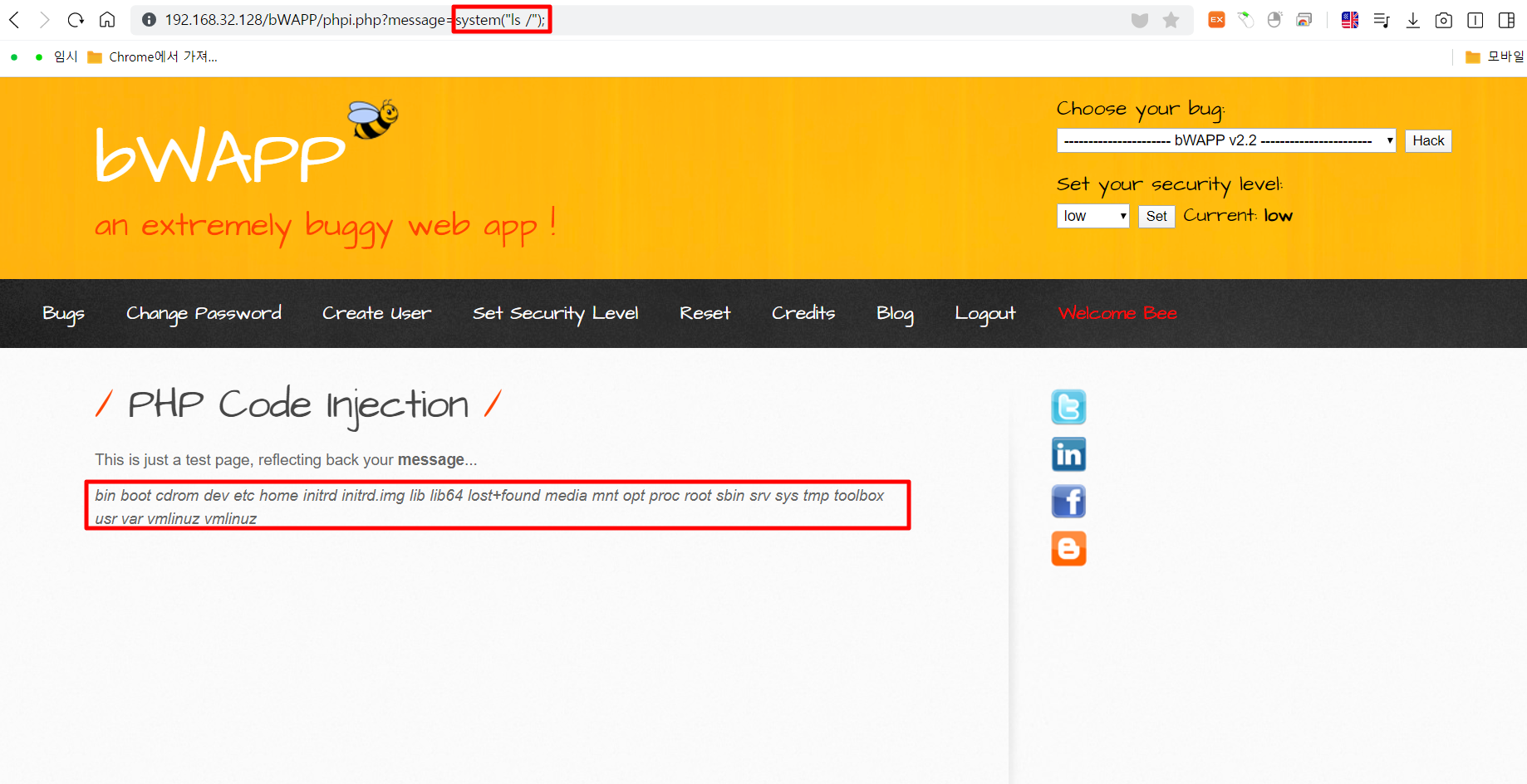Click the camera screenshot icon
Viewport: 1527px width, 784px height.
1444,20
